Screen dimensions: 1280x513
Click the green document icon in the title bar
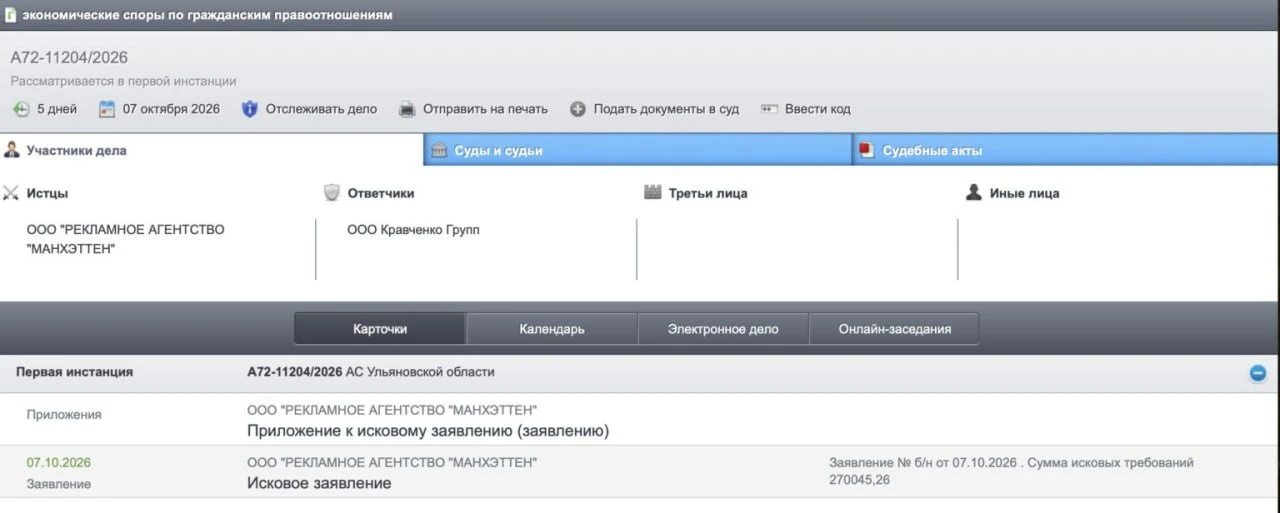click(11, 15)
